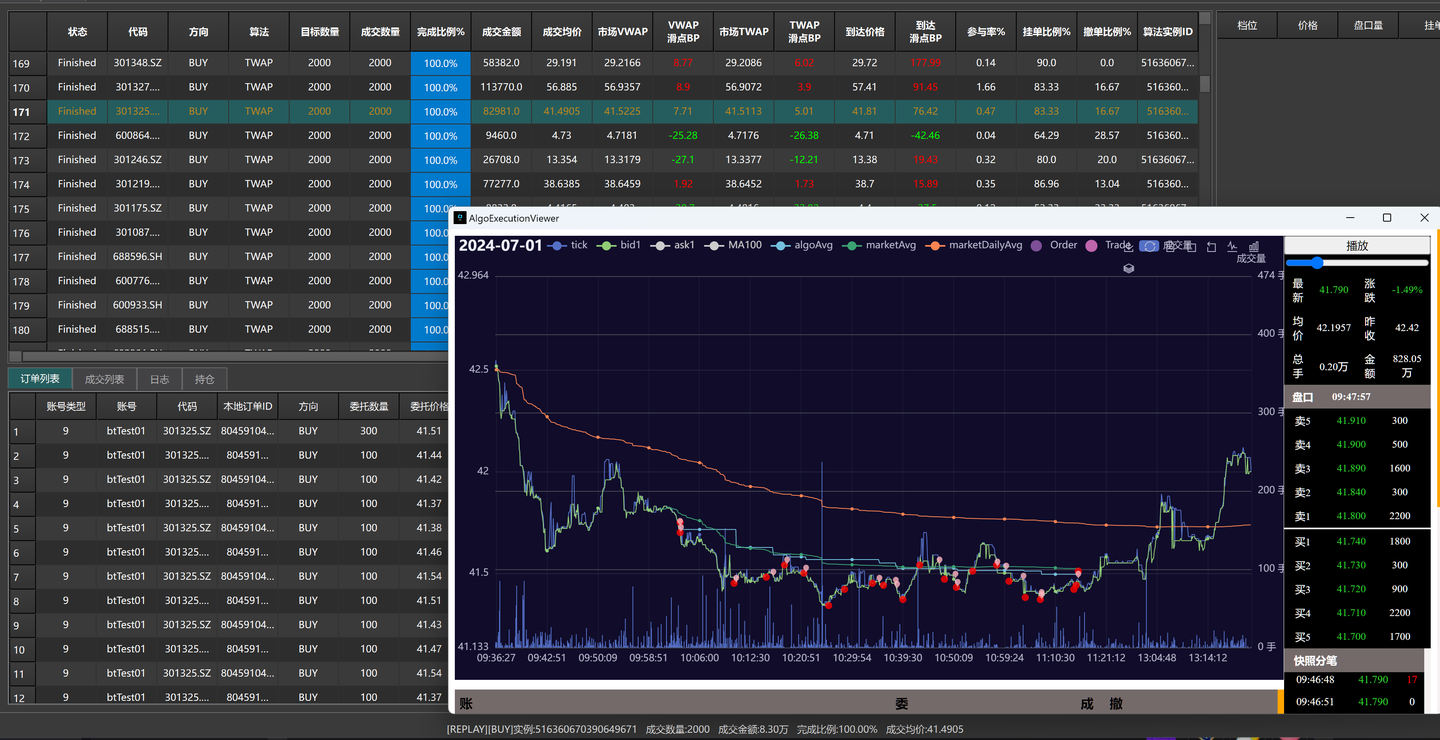Toggle the Trade markers in chart legend
Viewport: 1440px width, 740px height.
[x=1106, y=245]
